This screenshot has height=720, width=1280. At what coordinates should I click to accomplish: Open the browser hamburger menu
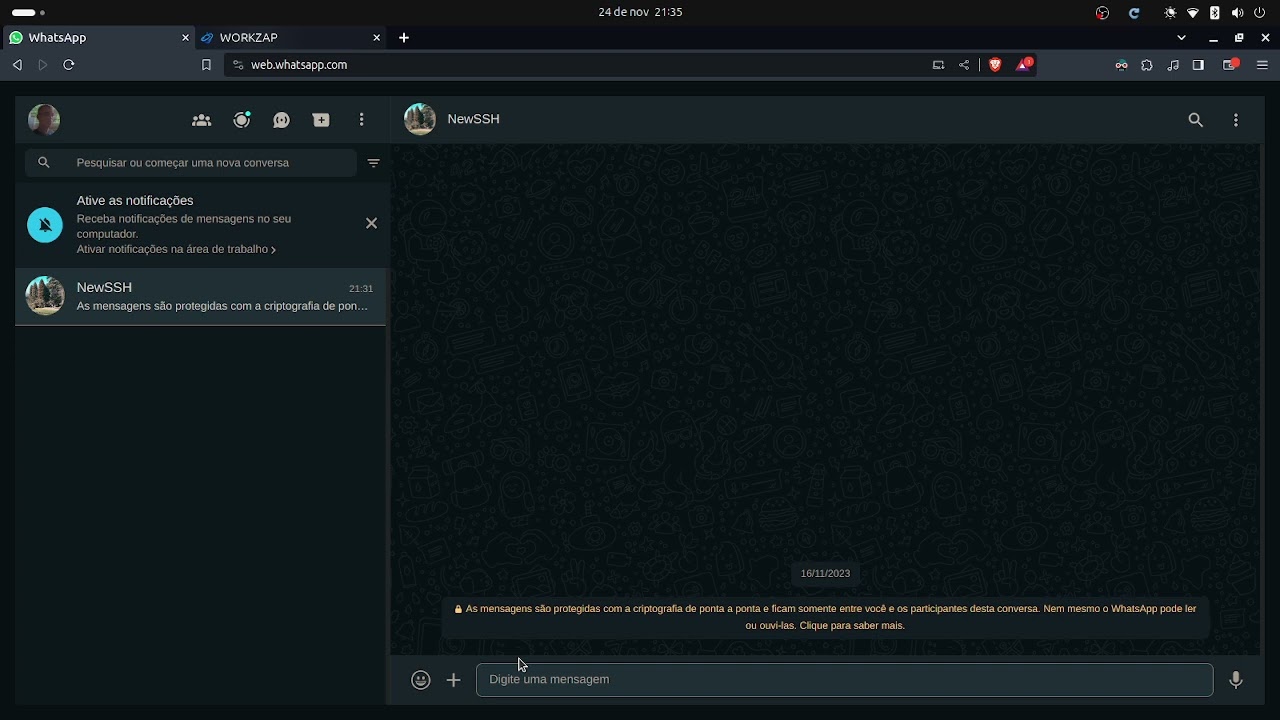click(x=1262, y=65)
